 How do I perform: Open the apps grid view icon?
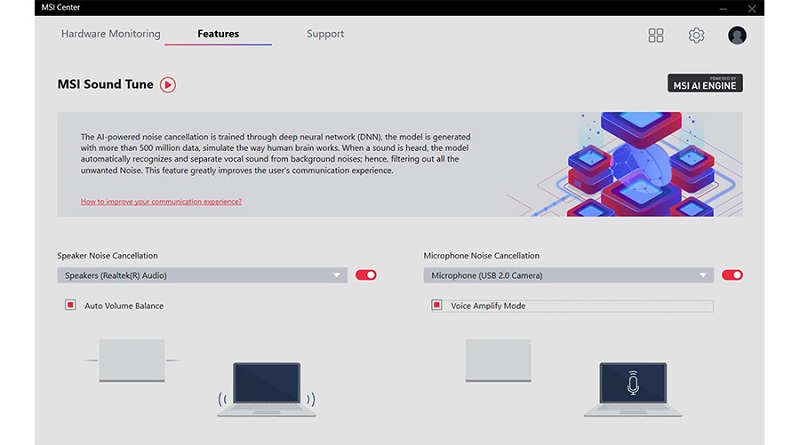656,35
